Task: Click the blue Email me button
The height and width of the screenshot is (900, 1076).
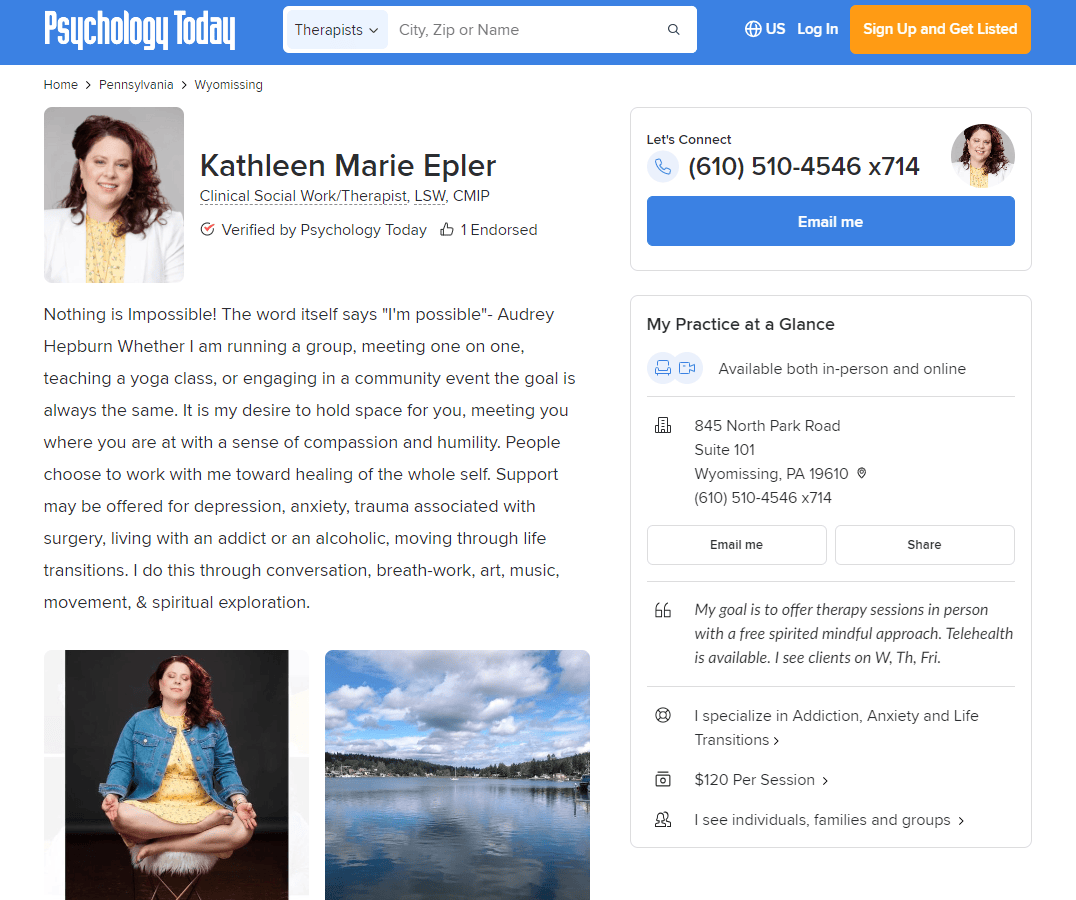Action: point(830,221)
